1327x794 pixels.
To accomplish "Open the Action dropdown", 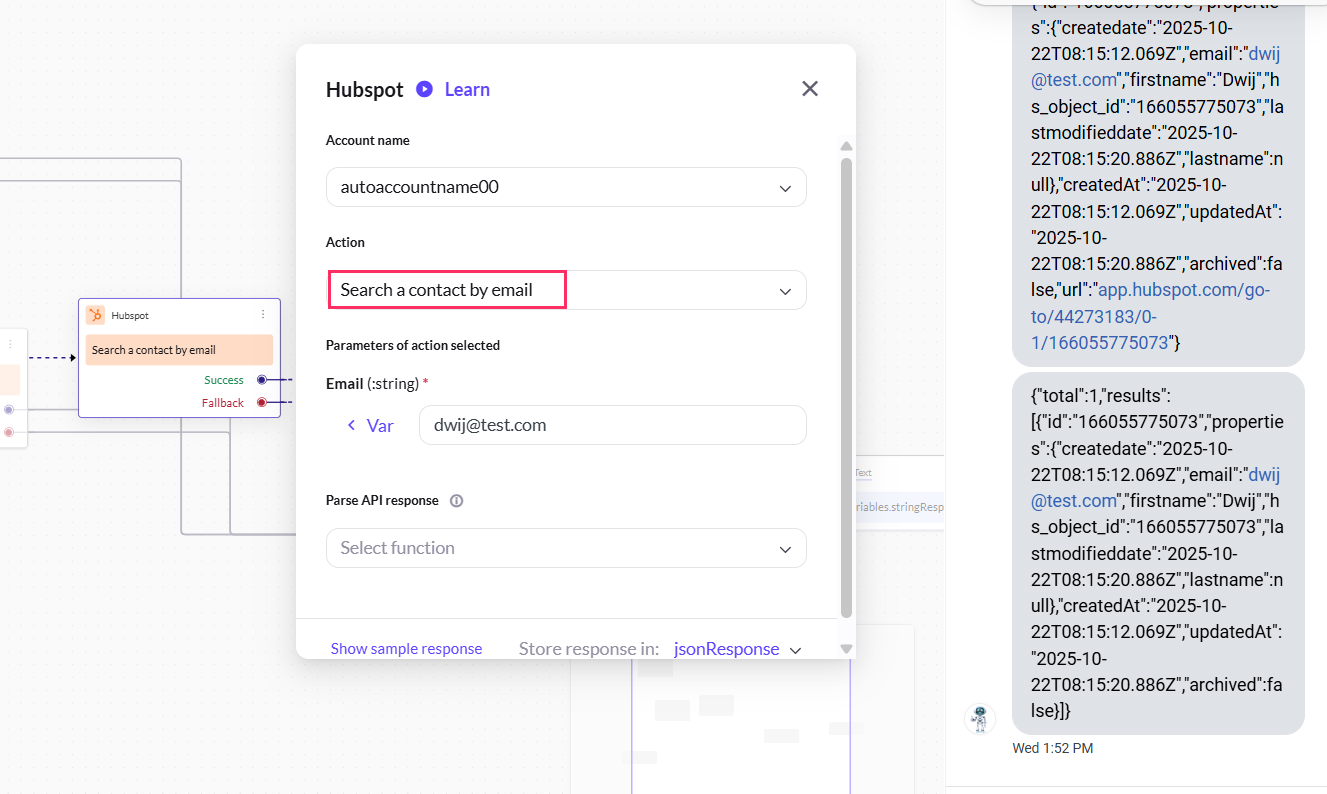I will [x=785, y=291].
